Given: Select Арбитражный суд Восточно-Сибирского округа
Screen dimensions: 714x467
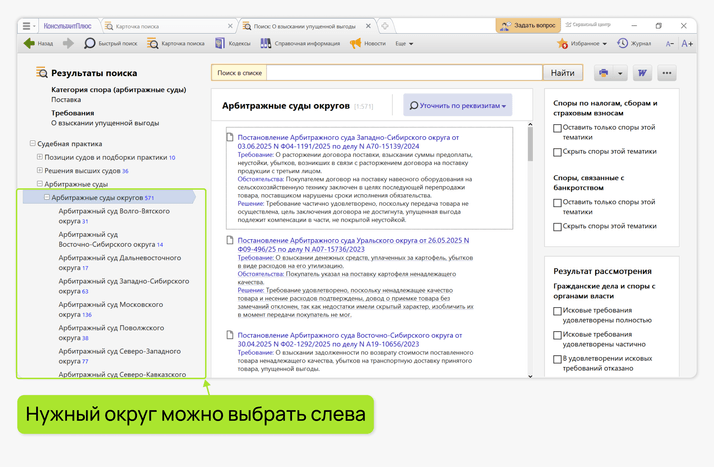Looking at the screenshot, I should (x=111, y=239).
